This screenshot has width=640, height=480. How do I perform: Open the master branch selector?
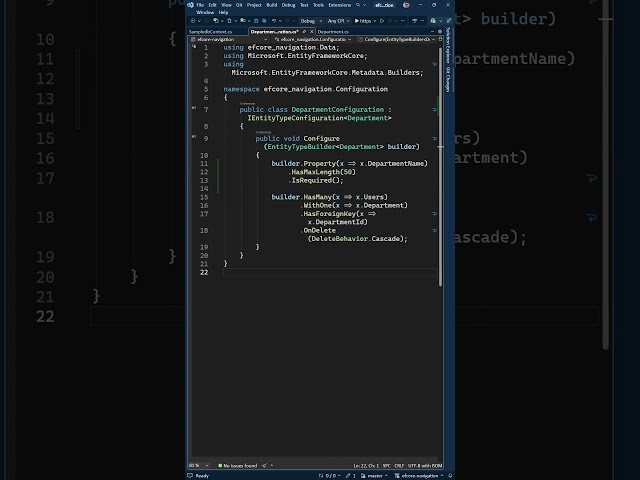pyautogui.click(x=374, y=476)
